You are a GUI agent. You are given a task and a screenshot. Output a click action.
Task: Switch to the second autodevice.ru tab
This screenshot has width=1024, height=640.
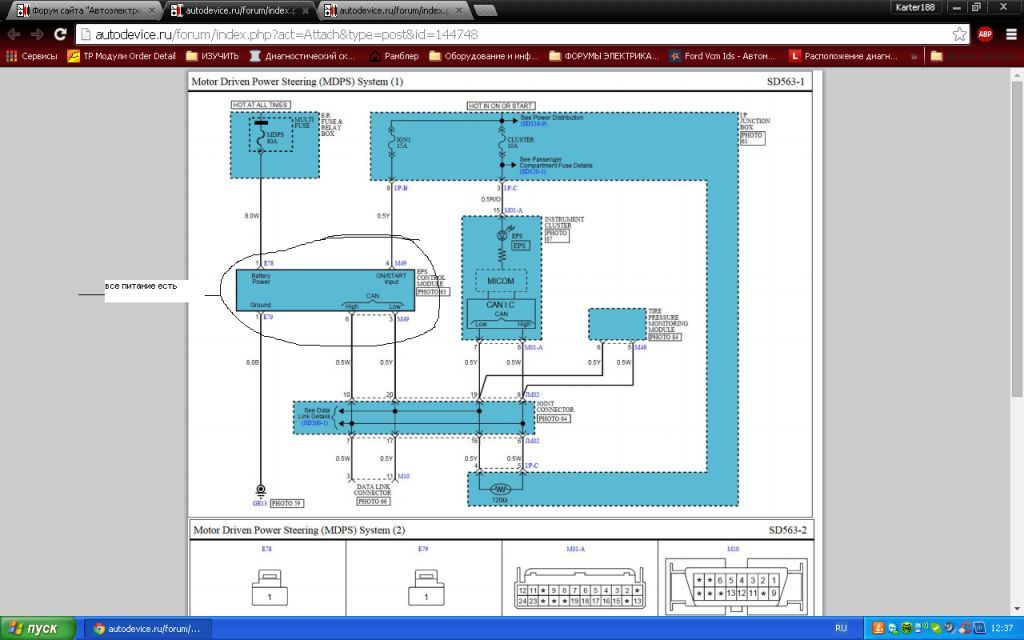[239, 10]
